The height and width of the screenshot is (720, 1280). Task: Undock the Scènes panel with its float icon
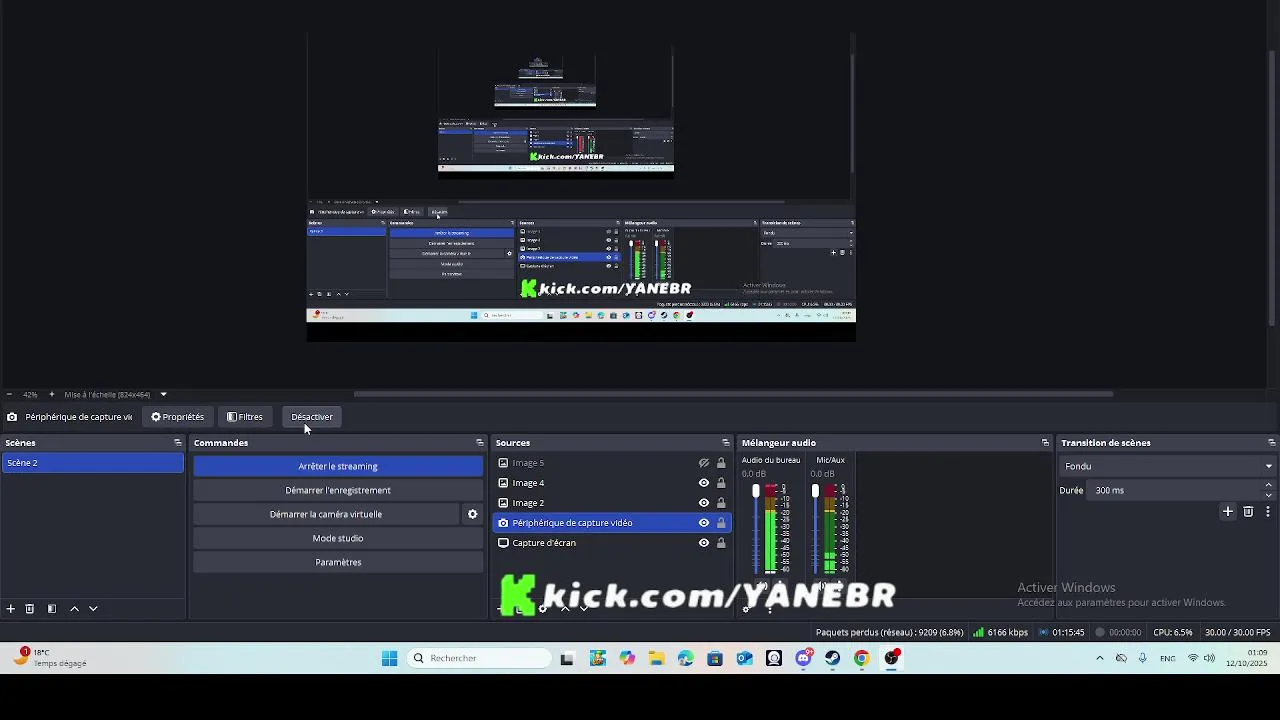[x=178, y=443]
